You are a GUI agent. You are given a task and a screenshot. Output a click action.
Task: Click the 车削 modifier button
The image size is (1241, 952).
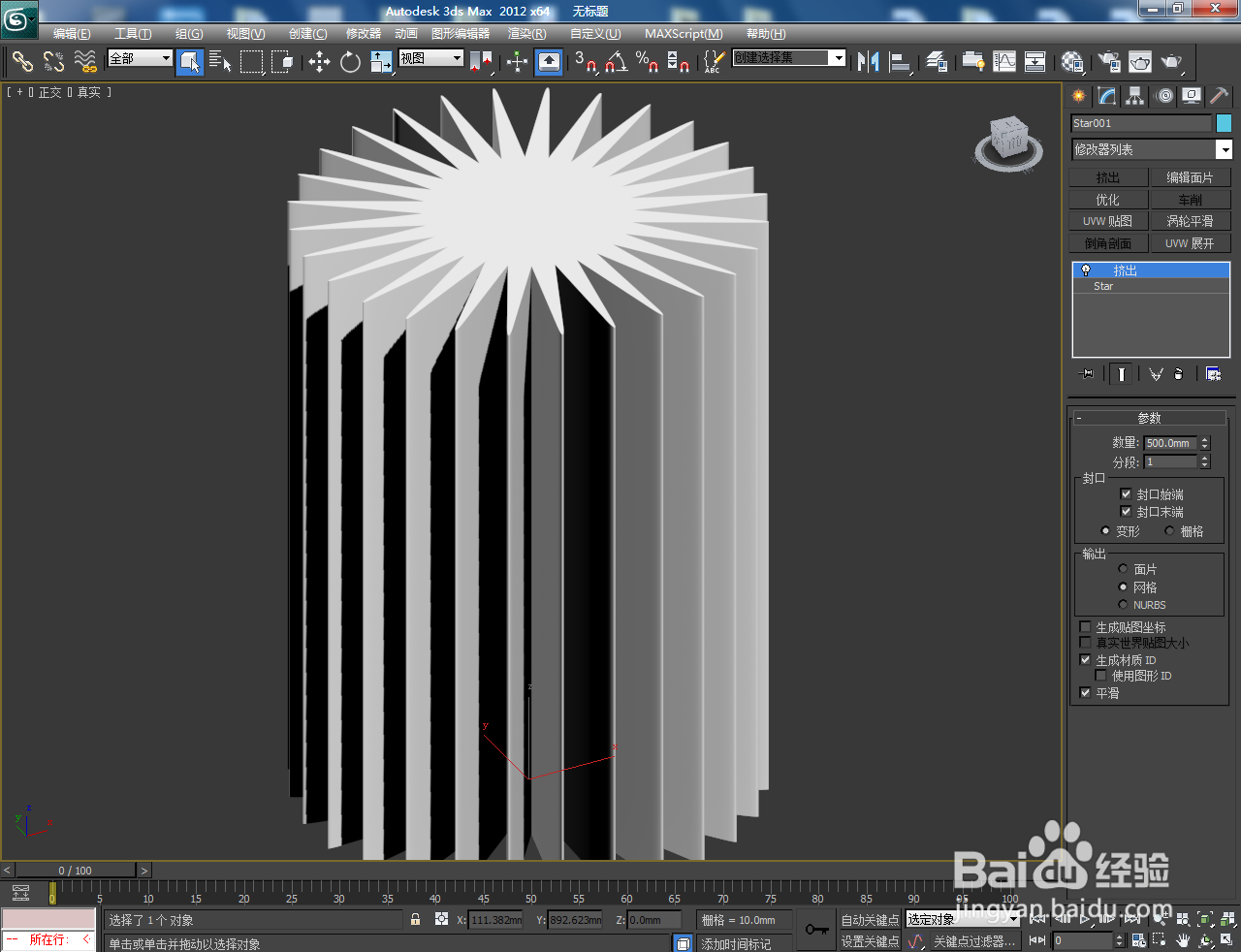coord(1191,199)
